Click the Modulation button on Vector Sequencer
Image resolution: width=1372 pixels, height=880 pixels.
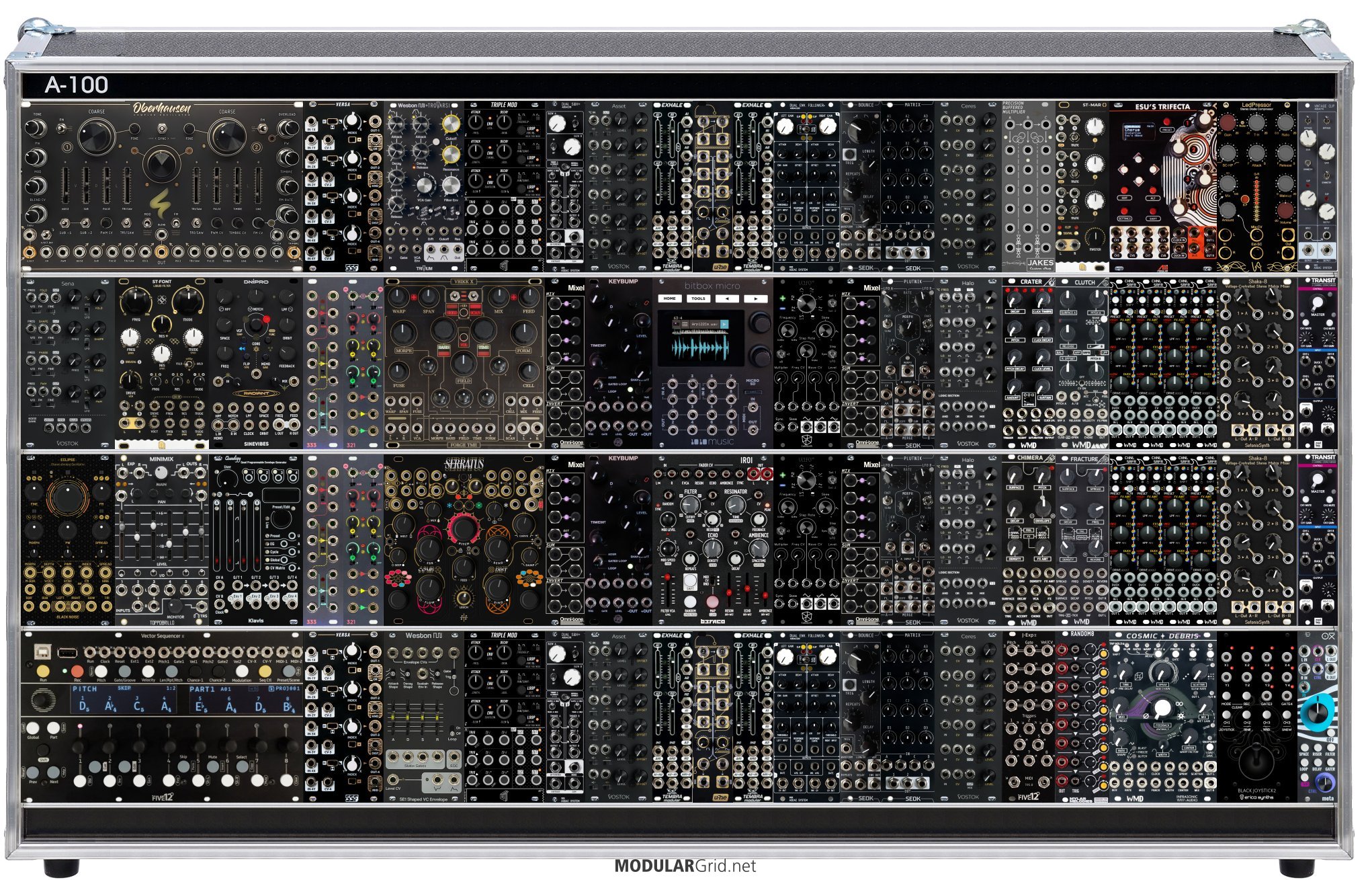(x=242, y=671)
